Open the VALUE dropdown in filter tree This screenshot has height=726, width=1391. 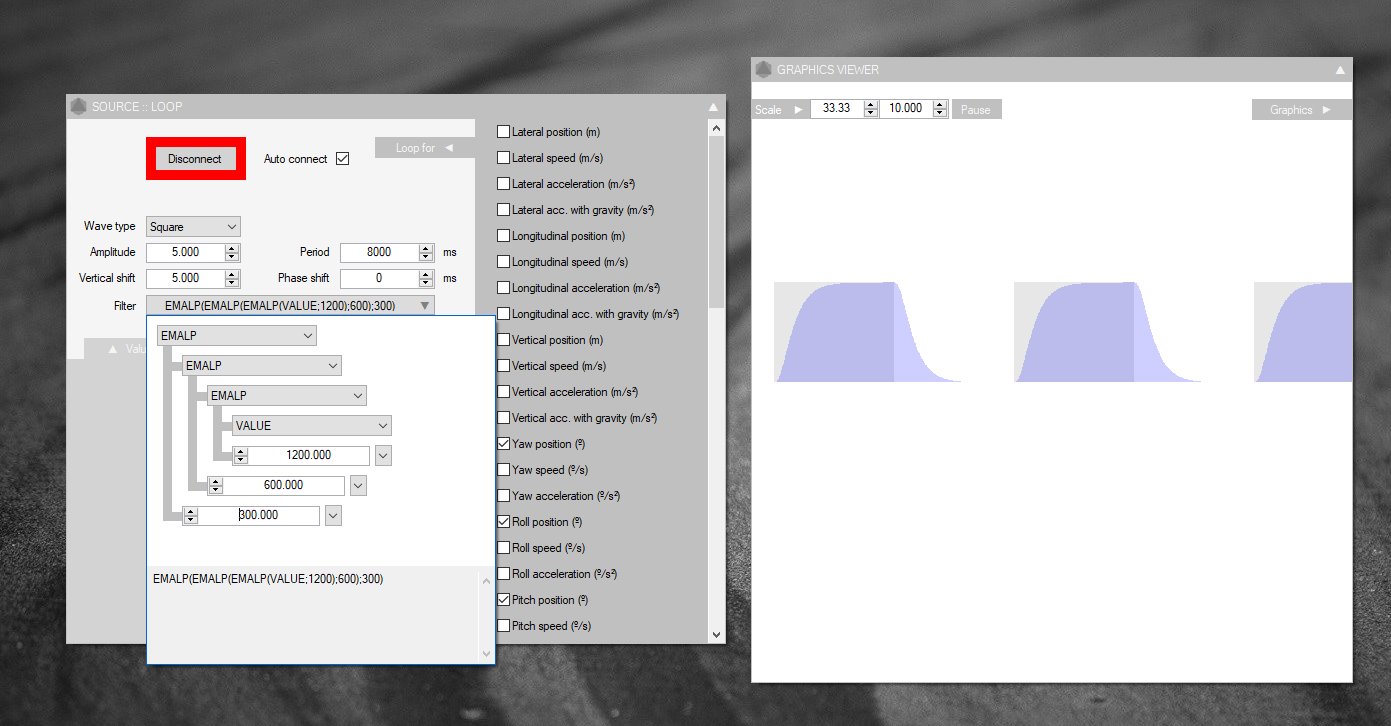[311, 426]
